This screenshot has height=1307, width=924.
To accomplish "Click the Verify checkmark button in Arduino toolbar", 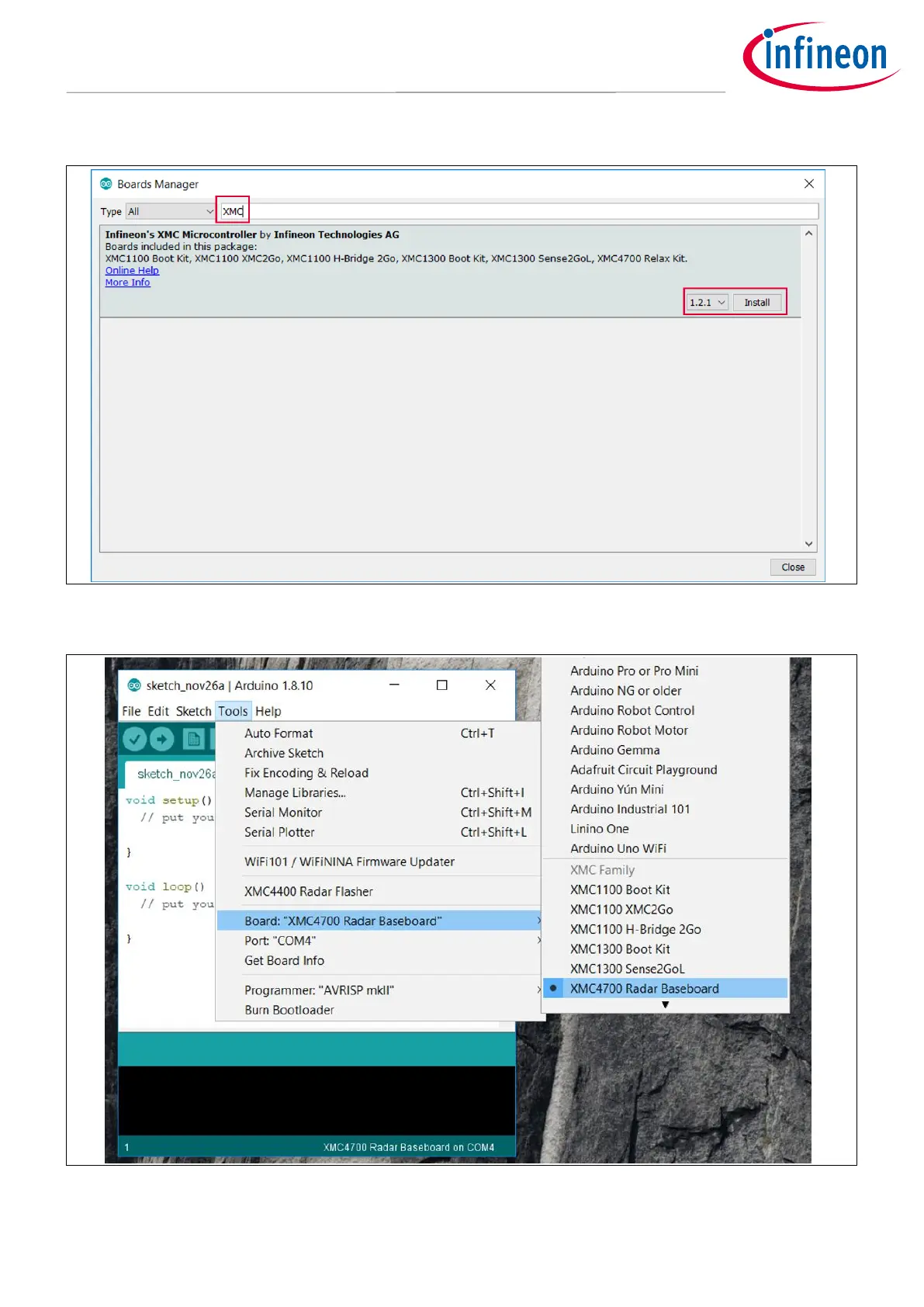I will [x=135, y=740].
